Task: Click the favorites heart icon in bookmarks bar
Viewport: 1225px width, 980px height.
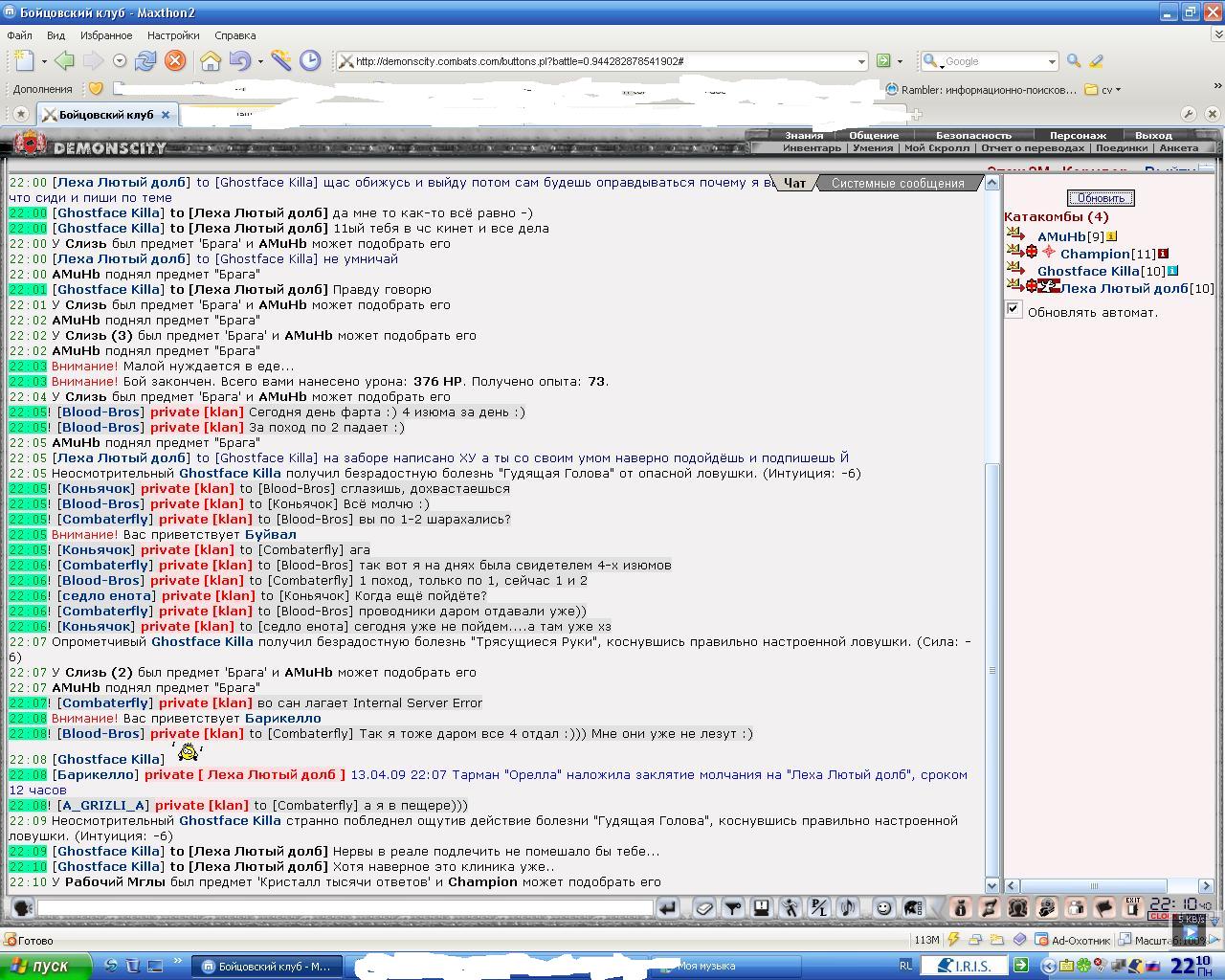Action: pos(96,89)
